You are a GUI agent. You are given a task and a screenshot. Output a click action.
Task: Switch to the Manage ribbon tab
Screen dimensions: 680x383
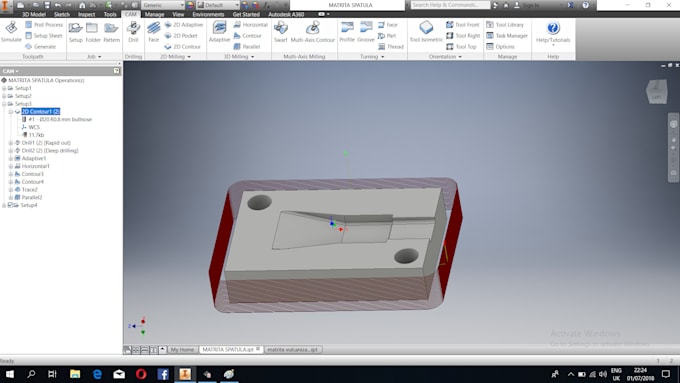click(x=154, y=14)
